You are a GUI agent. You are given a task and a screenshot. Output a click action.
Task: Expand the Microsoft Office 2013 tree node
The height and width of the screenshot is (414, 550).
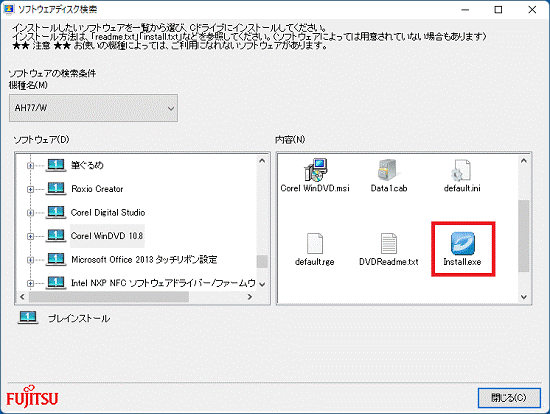[x=31, y=260]
